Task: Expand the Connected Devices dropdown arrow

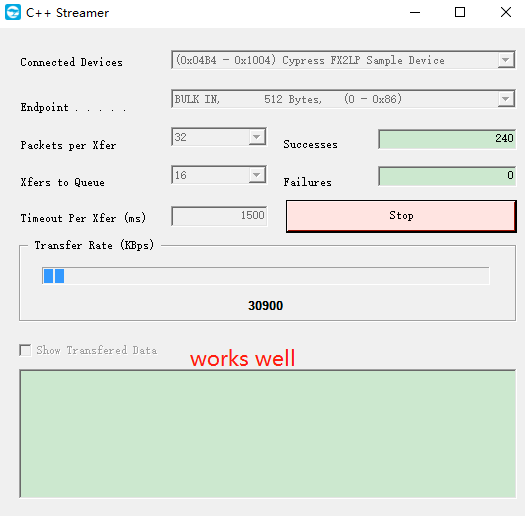Action: click(506, 60)
